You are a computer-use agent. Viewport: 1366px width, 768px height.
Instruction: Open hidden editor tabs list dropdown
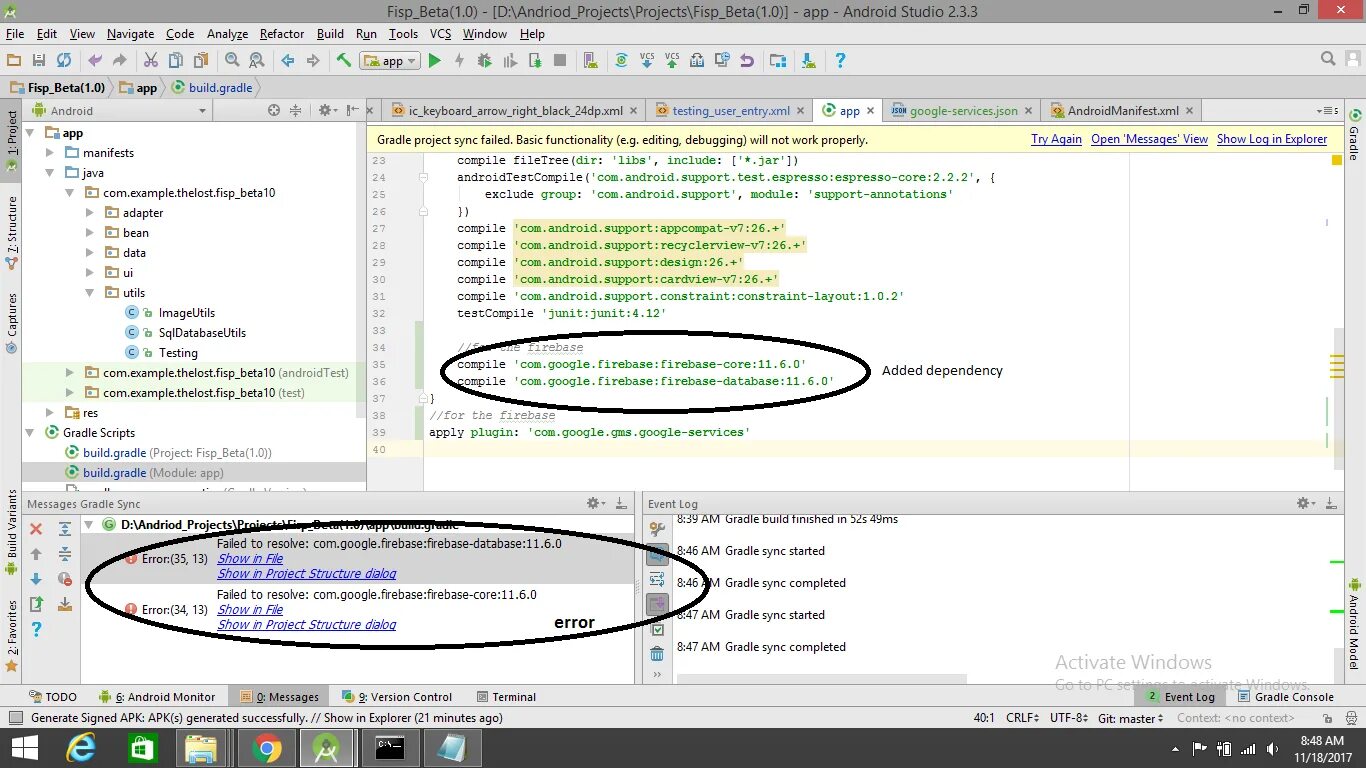(1326, 111)
